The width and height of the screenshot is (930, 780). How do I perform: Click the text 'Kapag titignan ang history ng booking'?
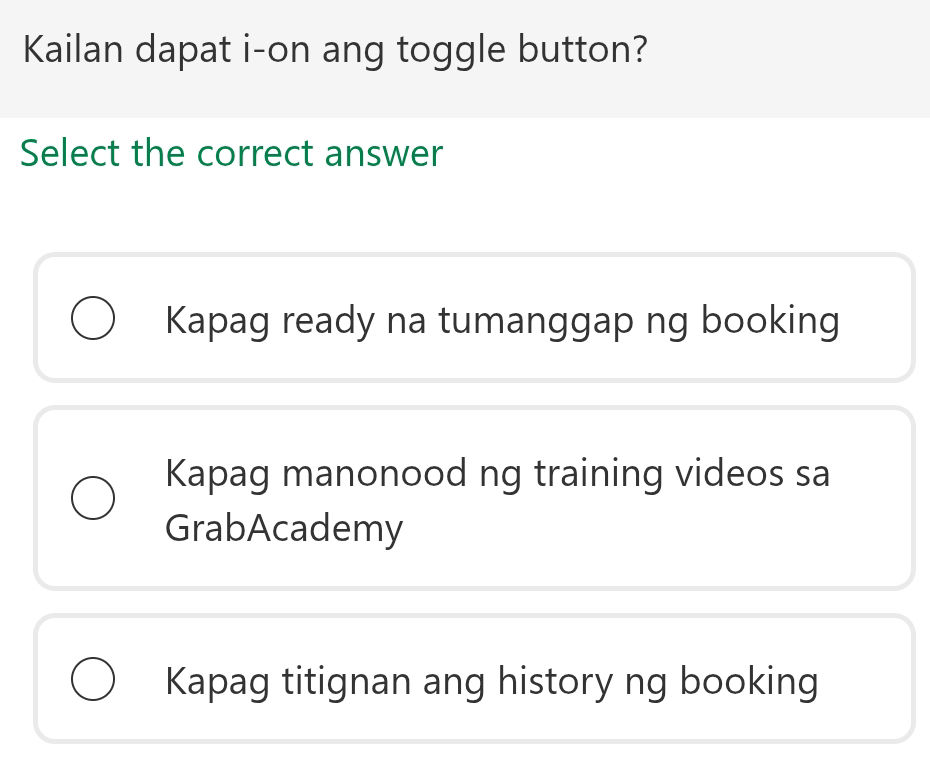[x=491, y=680]
